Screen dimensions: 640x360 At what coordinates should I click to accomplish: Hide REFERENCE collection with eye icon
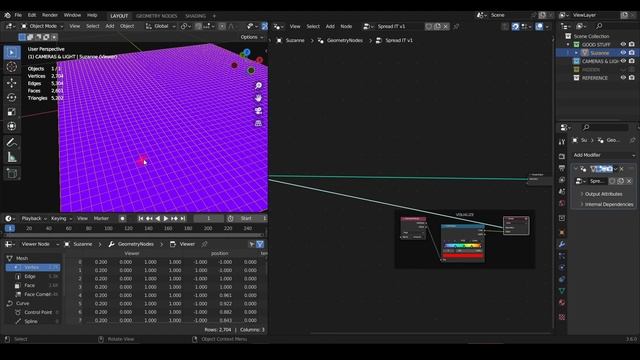[x=623, y=78]
